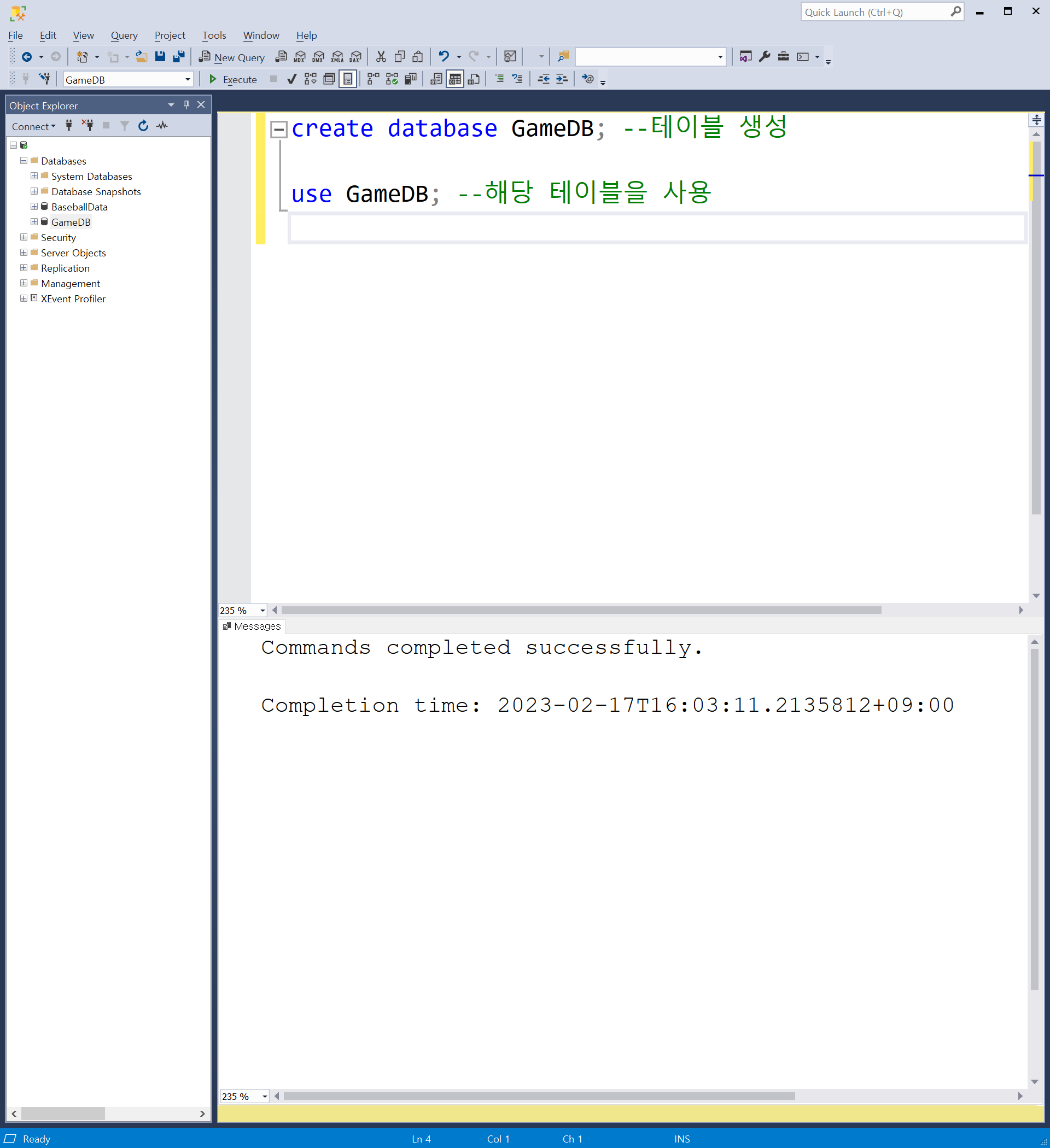Image resolution: width=1050 pixels, height=1148 pixels.
Task: Open a Database Engine Query
Action: pyautogui.click(x=281, y=56)
